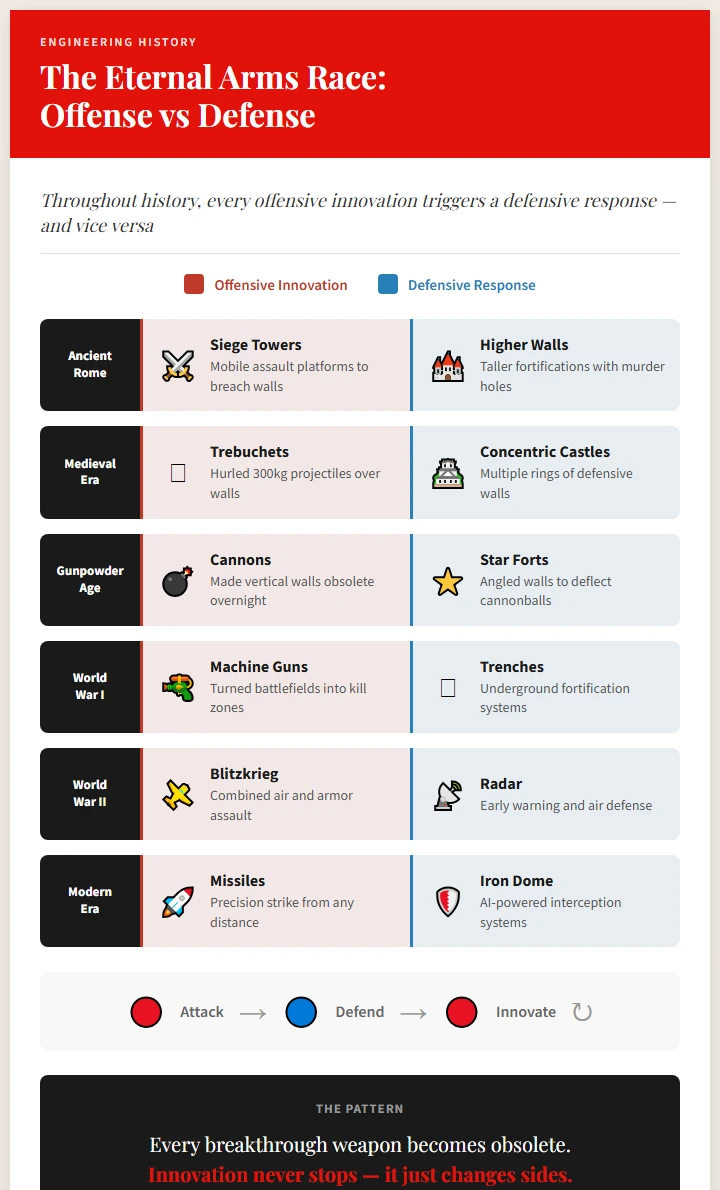Click the shield icon for Iron Dome
Image resolution: width=720 pixels, height=1190 pixels.
pyautogui.click(x=448, y=901)
